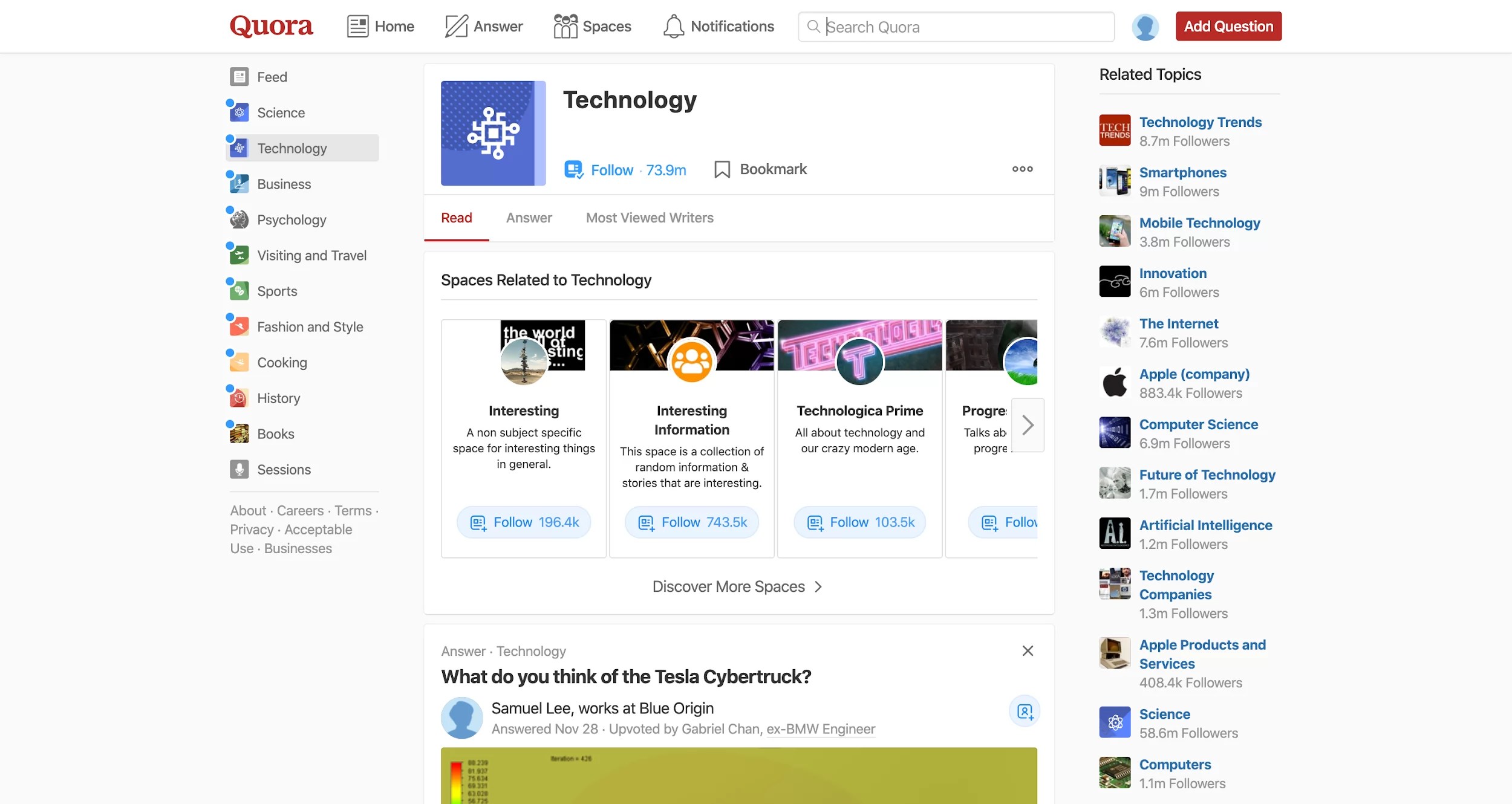
Task: Open the answer's chart image
Action: (738, 776)
